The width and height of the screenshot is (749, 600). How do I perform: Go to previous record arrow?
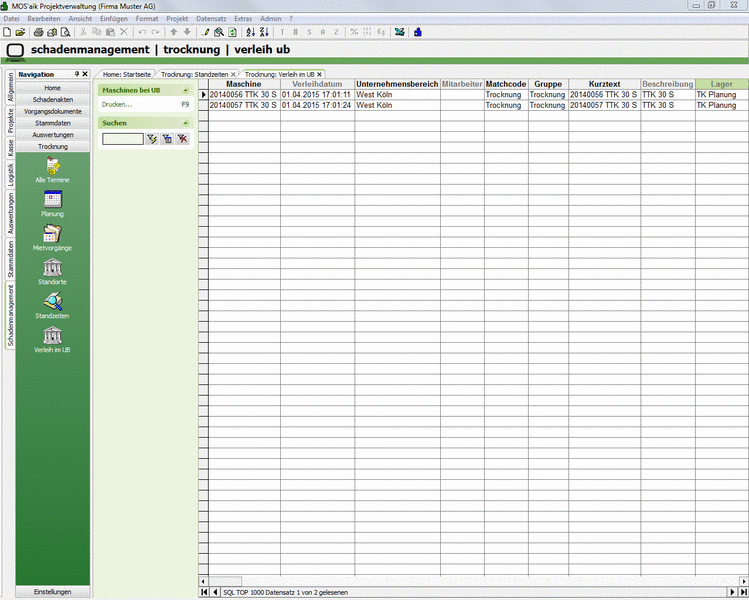[x=215, y=592]
